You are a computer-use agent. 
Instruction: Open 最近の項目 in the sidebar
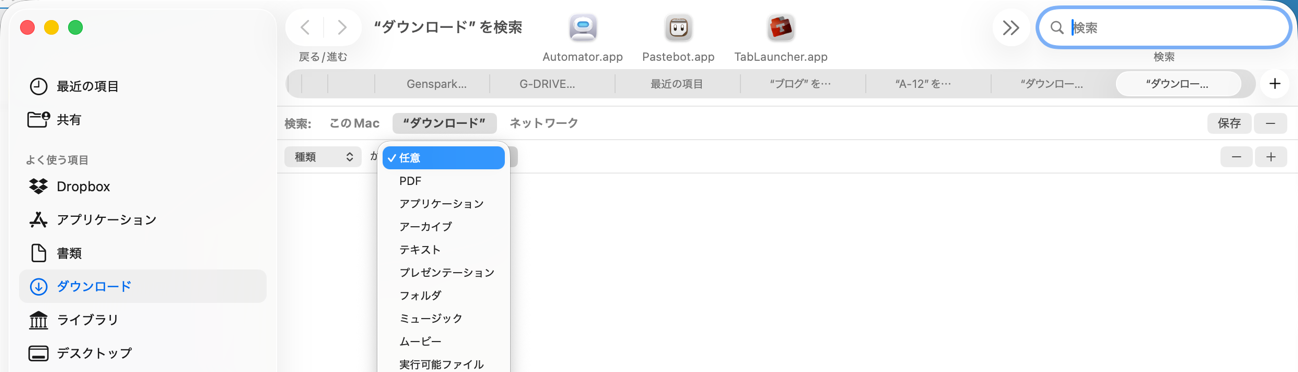[x=143, y=86]
